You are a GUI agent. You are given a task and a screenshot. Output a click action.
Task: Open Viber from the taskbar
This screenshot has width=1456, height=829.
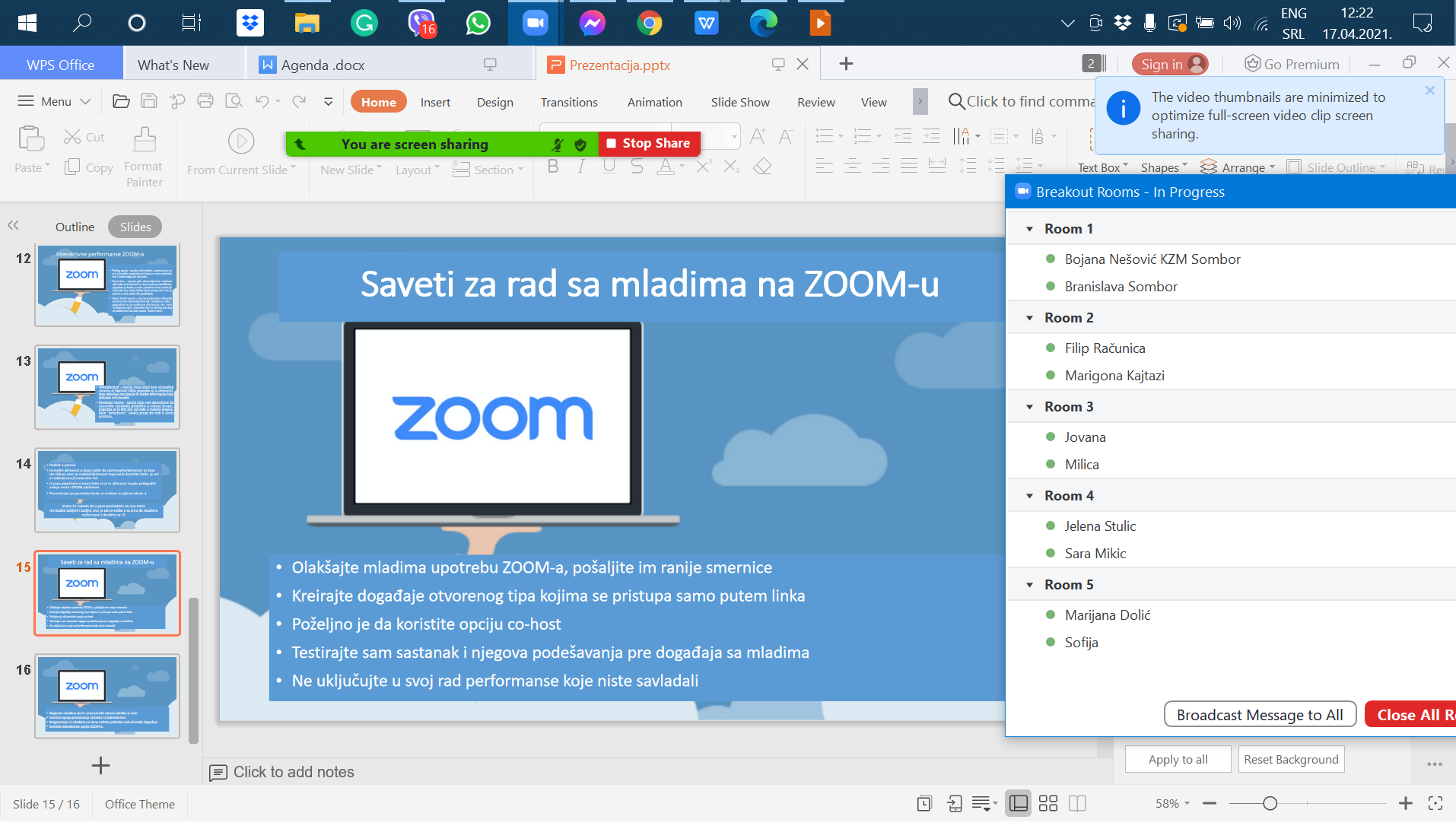(x=421, y=23)
